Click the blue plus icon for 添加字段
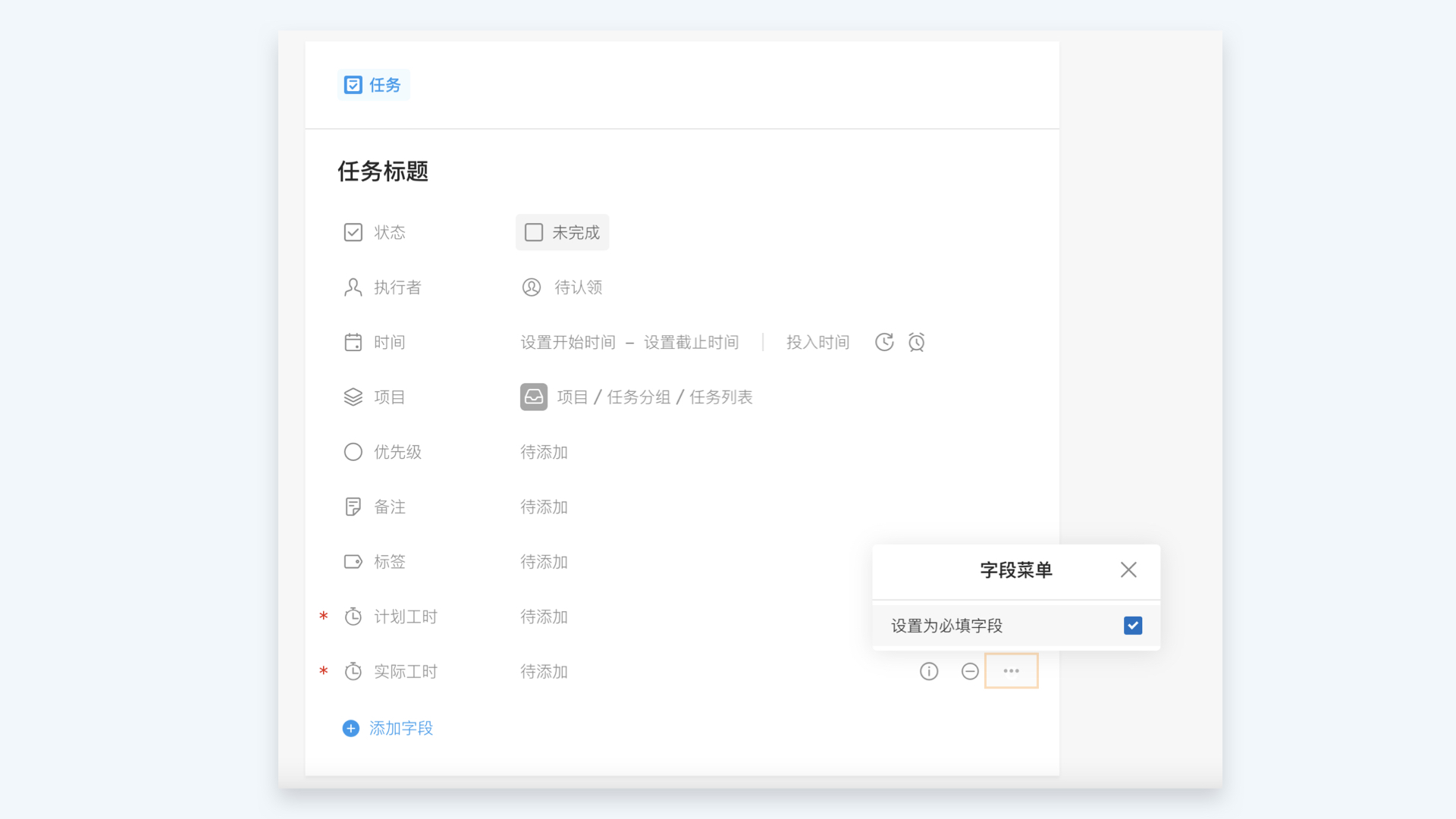1456x819 pixels. pyautogui.click(x=351, y=729)
